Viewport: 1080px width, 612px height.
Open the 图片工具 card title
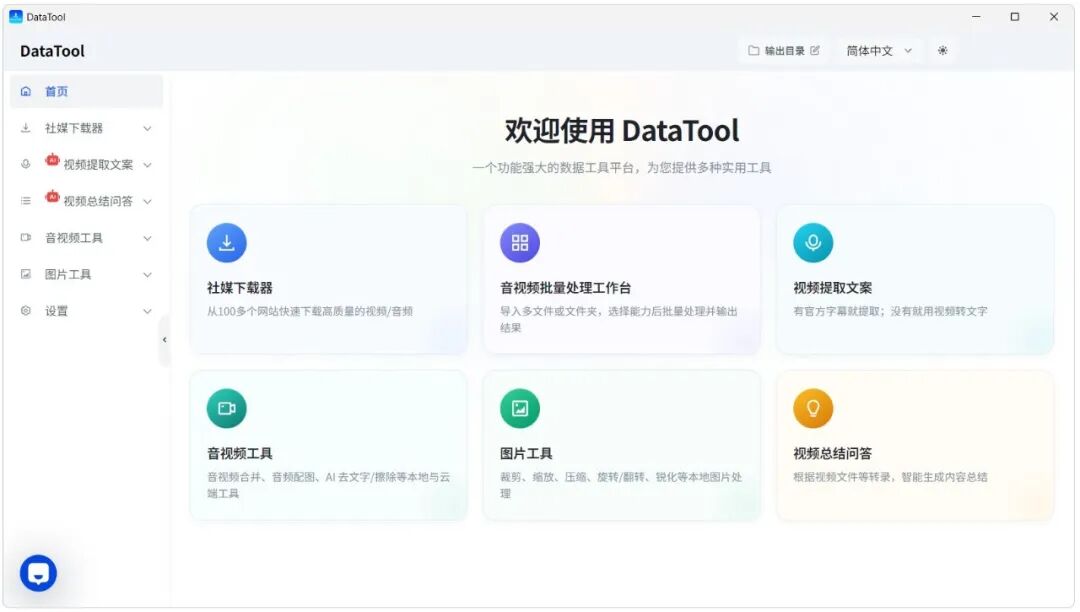tap(526, 454)
